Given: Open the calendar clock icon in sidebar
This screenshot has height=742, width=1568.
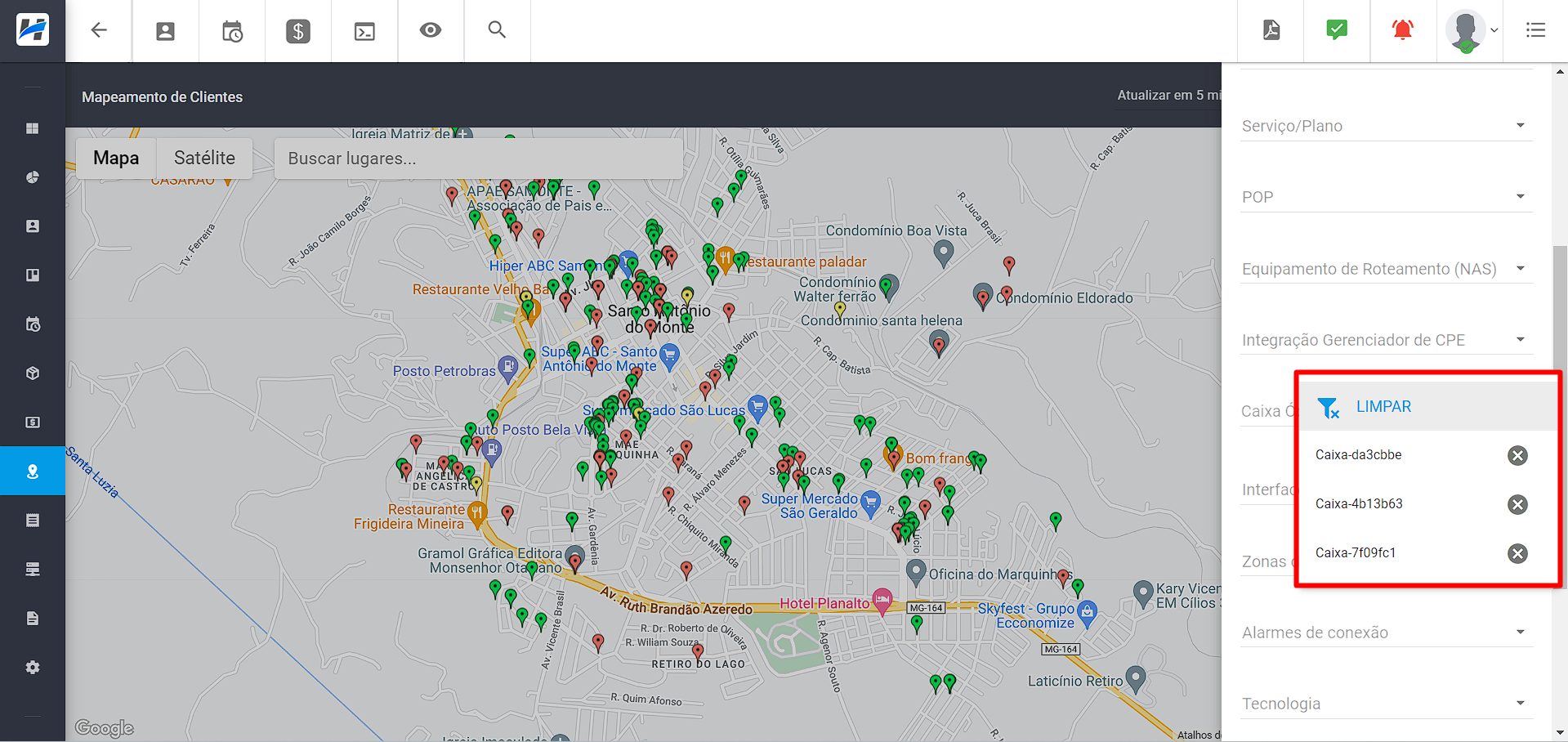Looking at the screenshot, I should (33, 324).
